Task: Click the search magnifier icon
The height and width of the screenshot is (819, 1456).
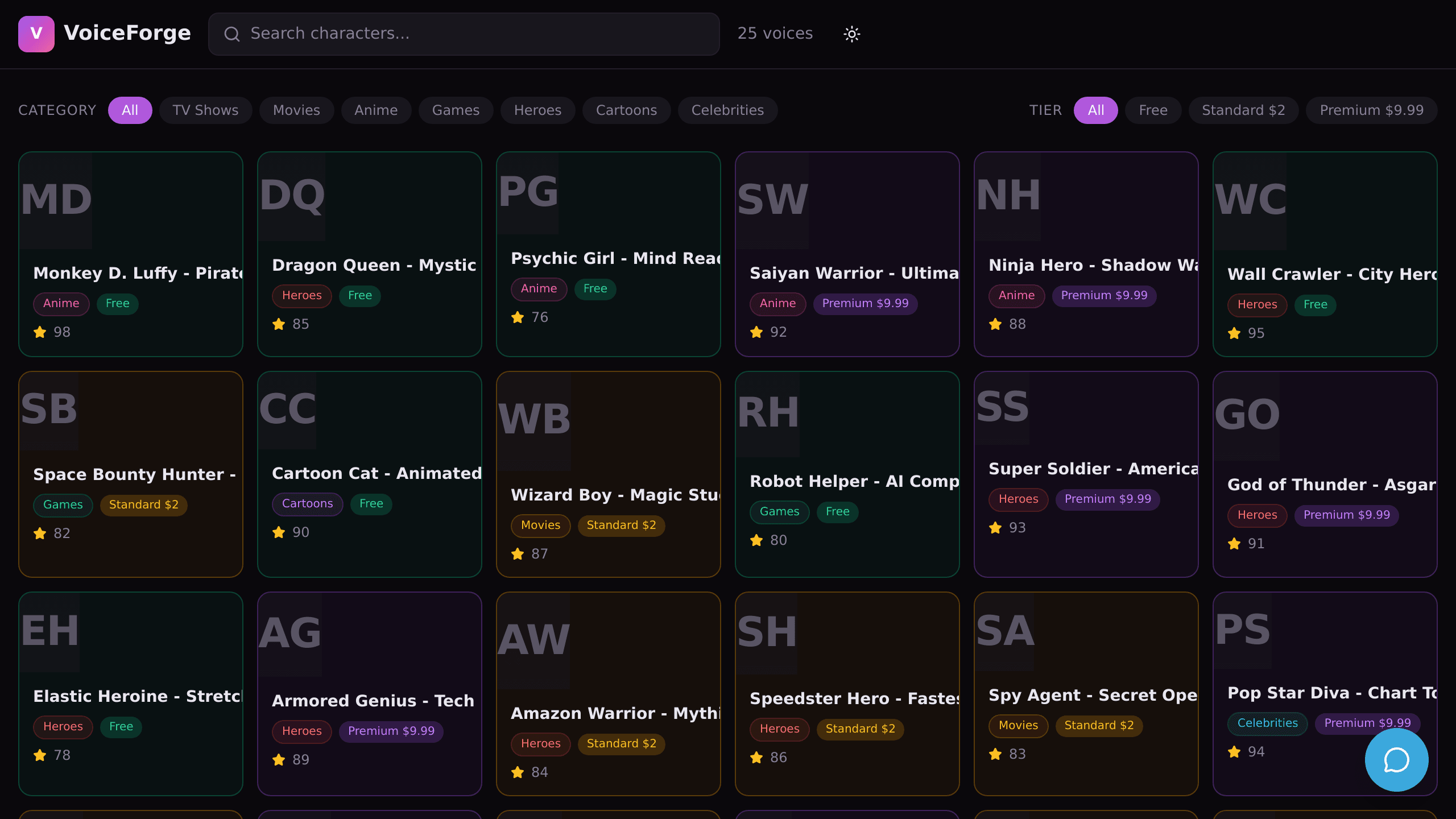Action: coord(231,34)
